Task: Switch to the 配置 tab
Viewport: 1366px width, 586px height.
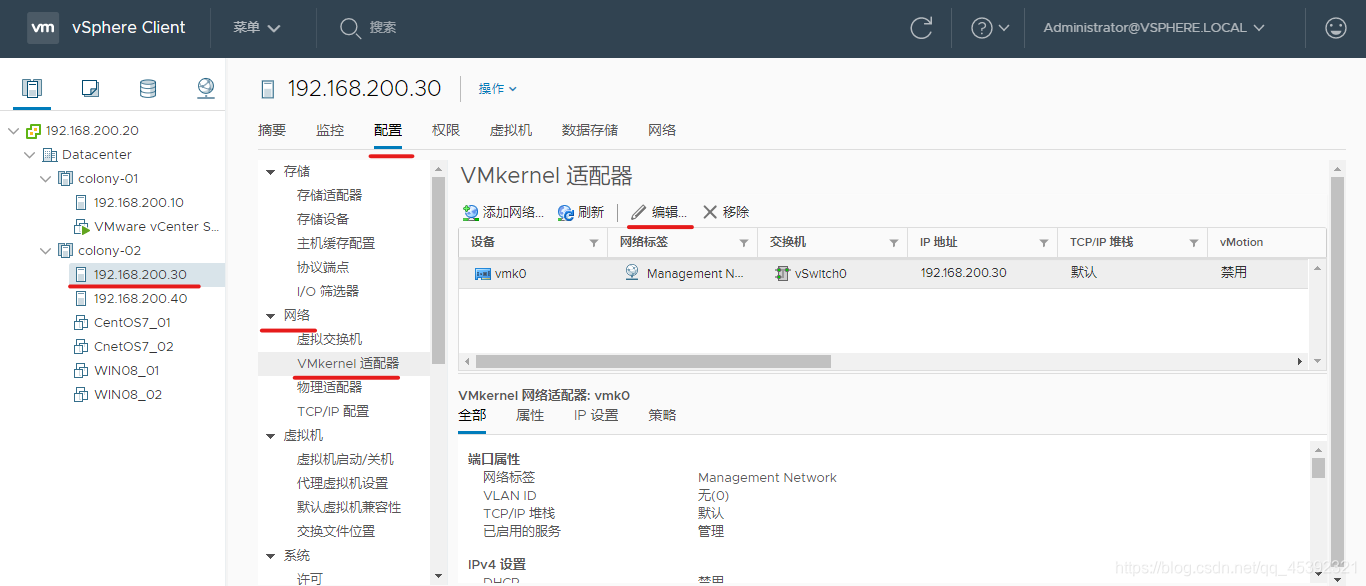Action: point(388,130)
